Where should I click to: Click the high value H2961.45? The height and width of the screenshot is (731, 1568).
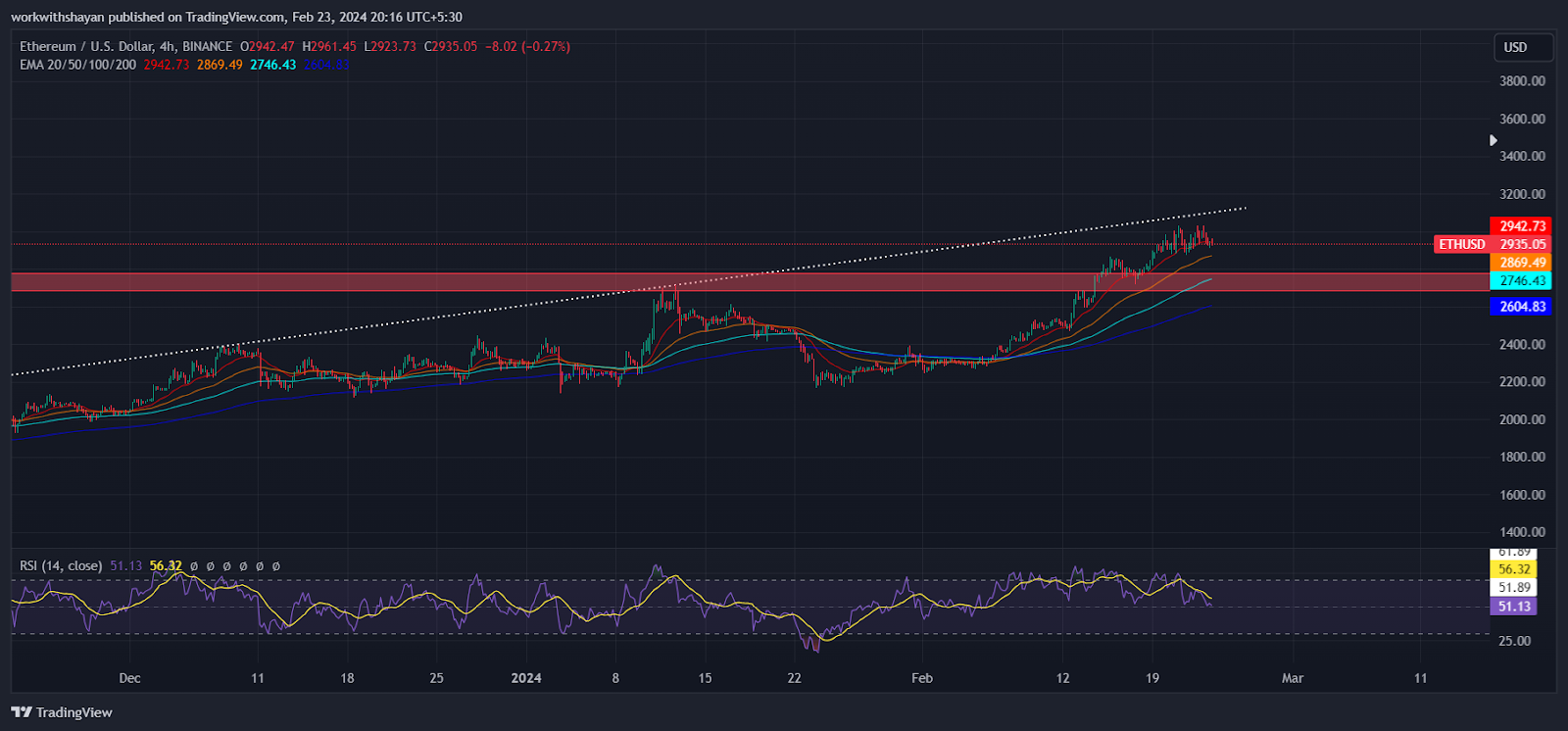(x=329, y=46)
